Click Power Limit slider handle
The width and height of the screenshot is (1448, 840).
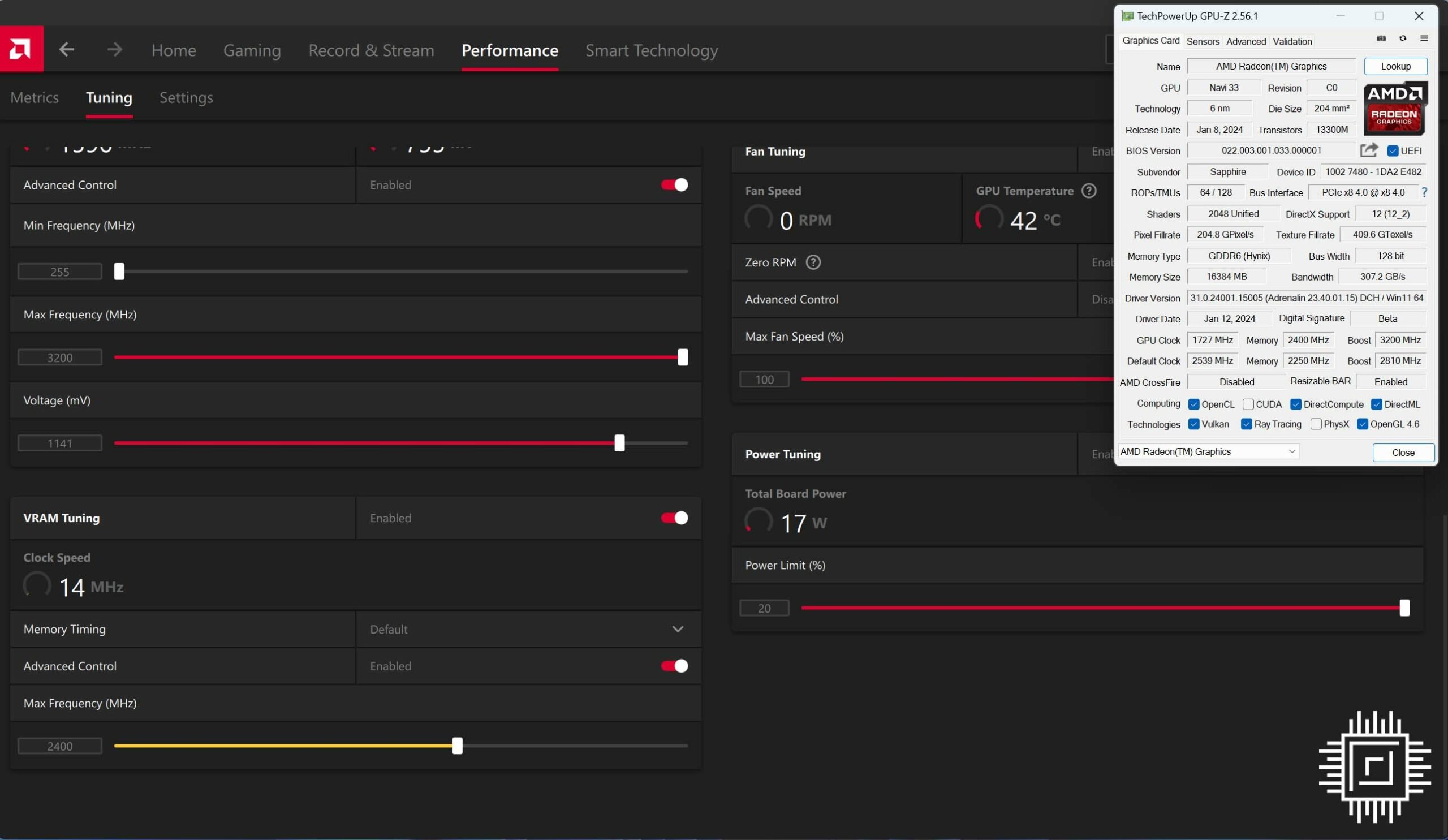(x=1404, y=608)
